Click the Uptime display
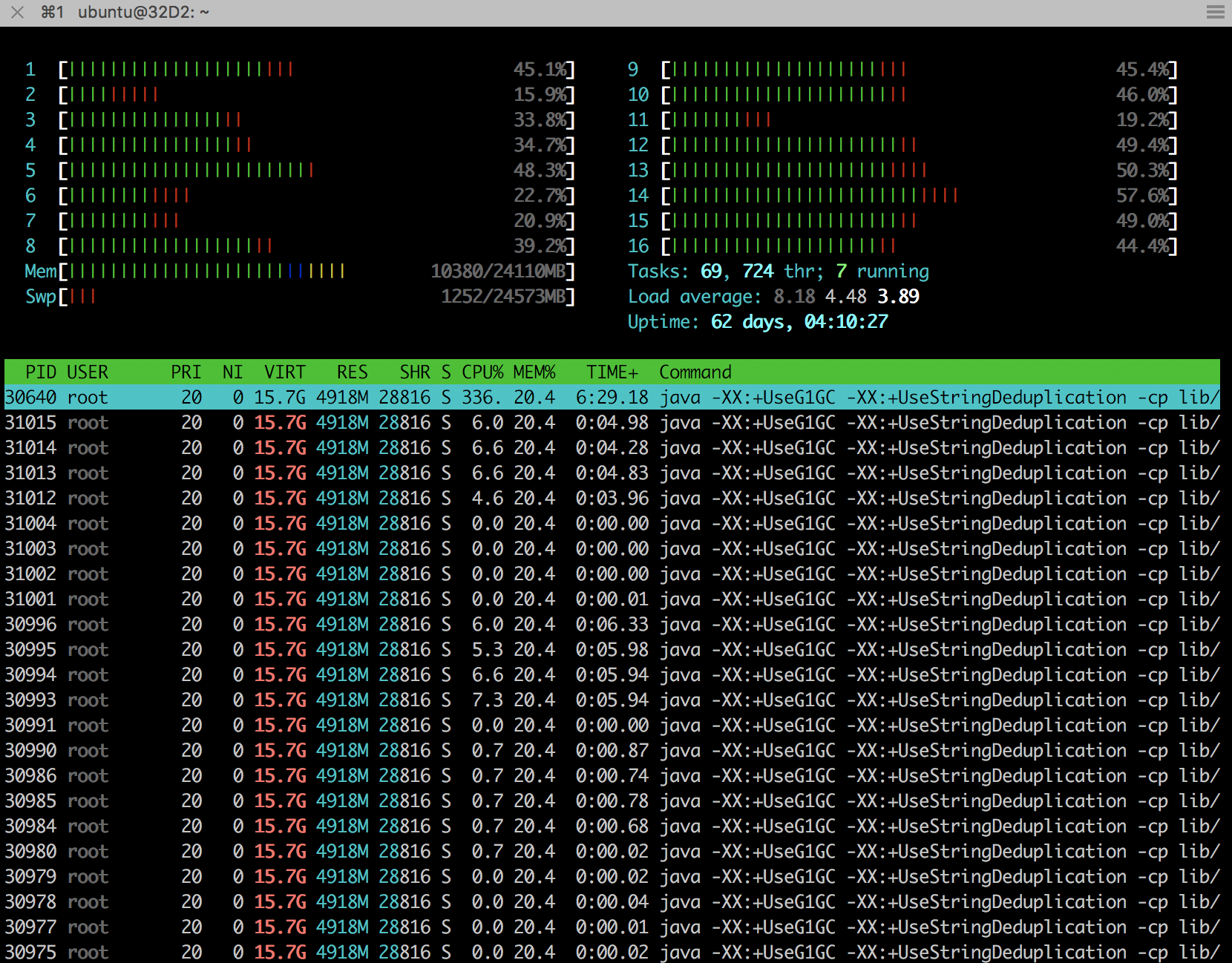 (x=757, y=322)
